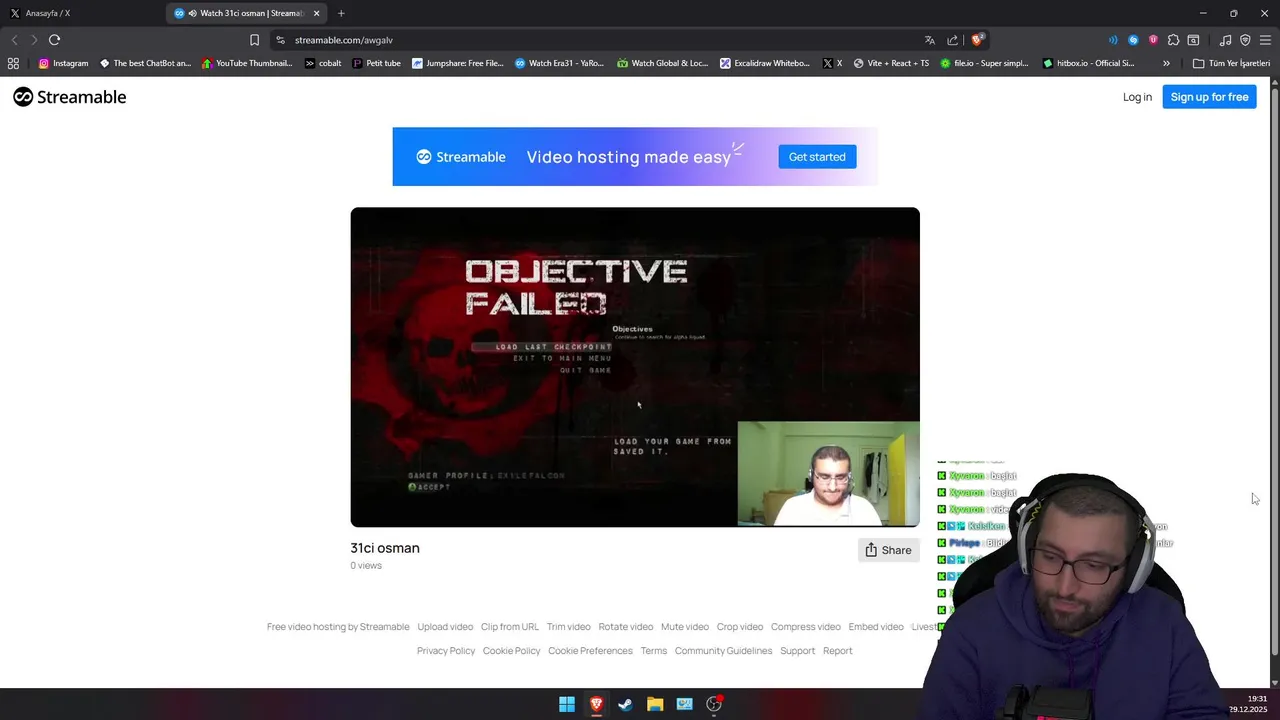The height and width of the screenshot is (720, 1280).
Task: Open the music note toolbar icon
Action: click(1225, 40)
